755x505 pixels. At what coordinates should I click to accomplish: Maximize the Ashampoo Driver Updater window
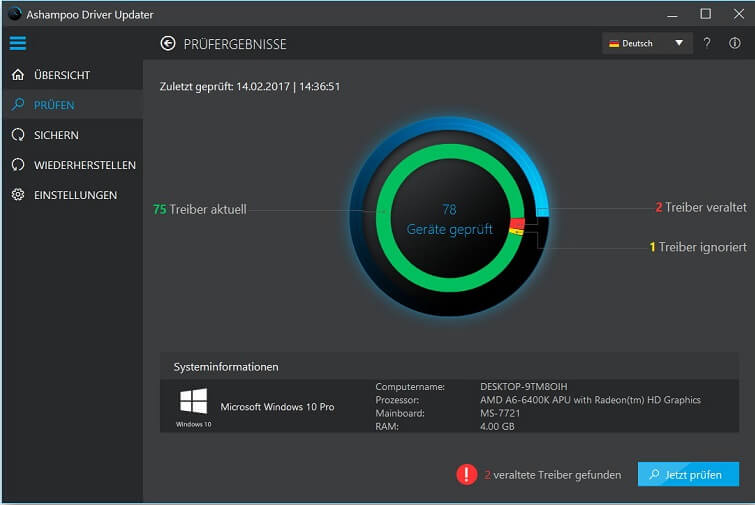[705, 14]
